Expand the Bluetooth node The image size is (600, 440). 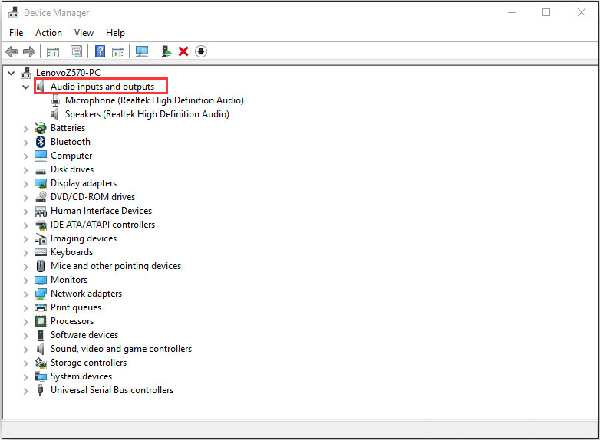26,142
